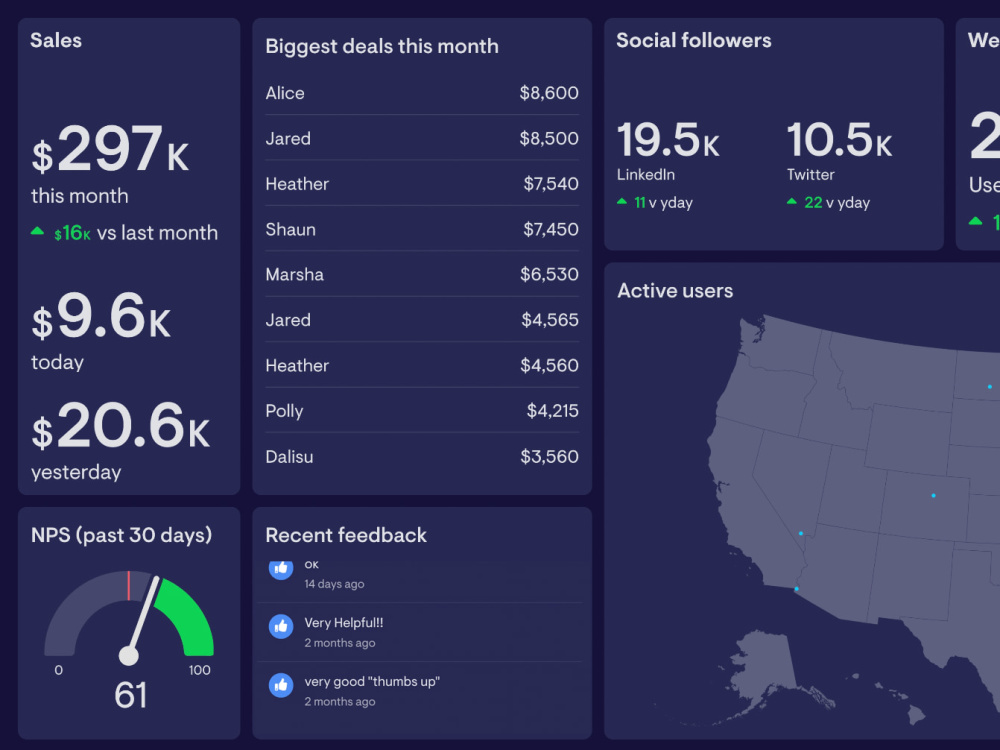The height and width of the screenshot is (750, 1000).
Task: Select Jared's $8,500 deal row
Action: click(x=422, y=138)
